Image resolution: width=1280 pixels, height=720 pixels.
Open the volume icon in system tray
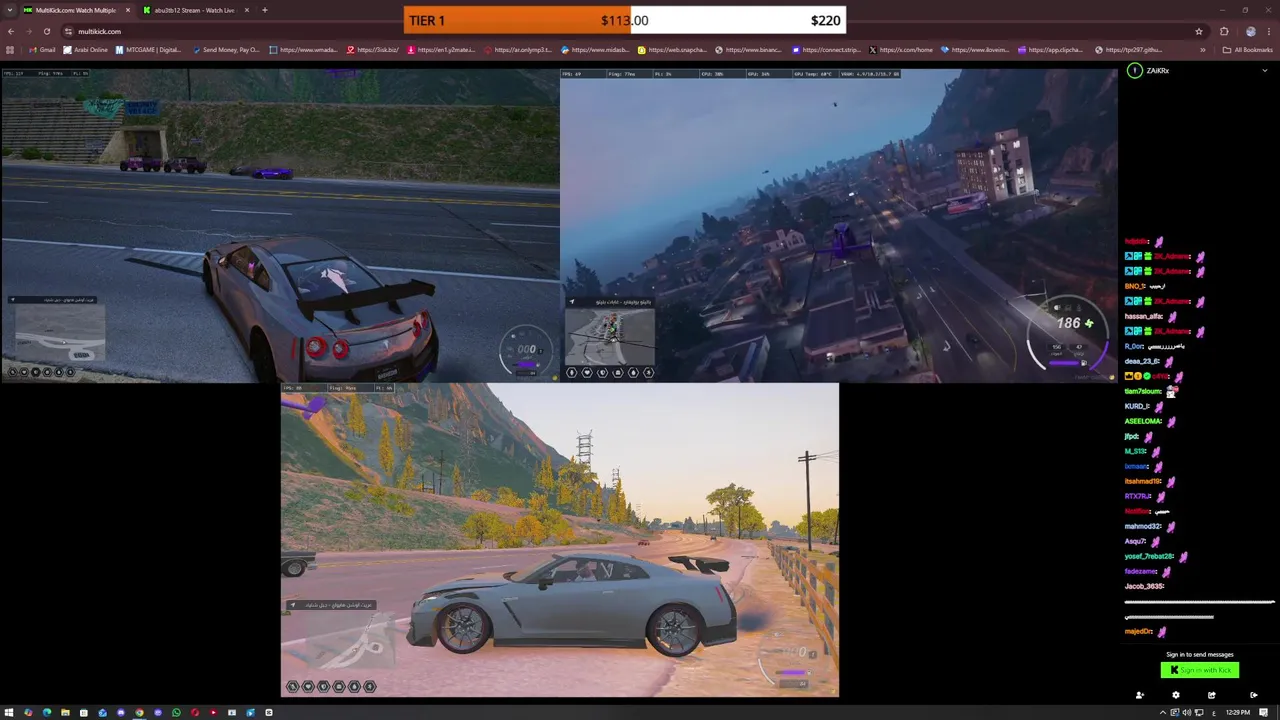(1187, 712)
